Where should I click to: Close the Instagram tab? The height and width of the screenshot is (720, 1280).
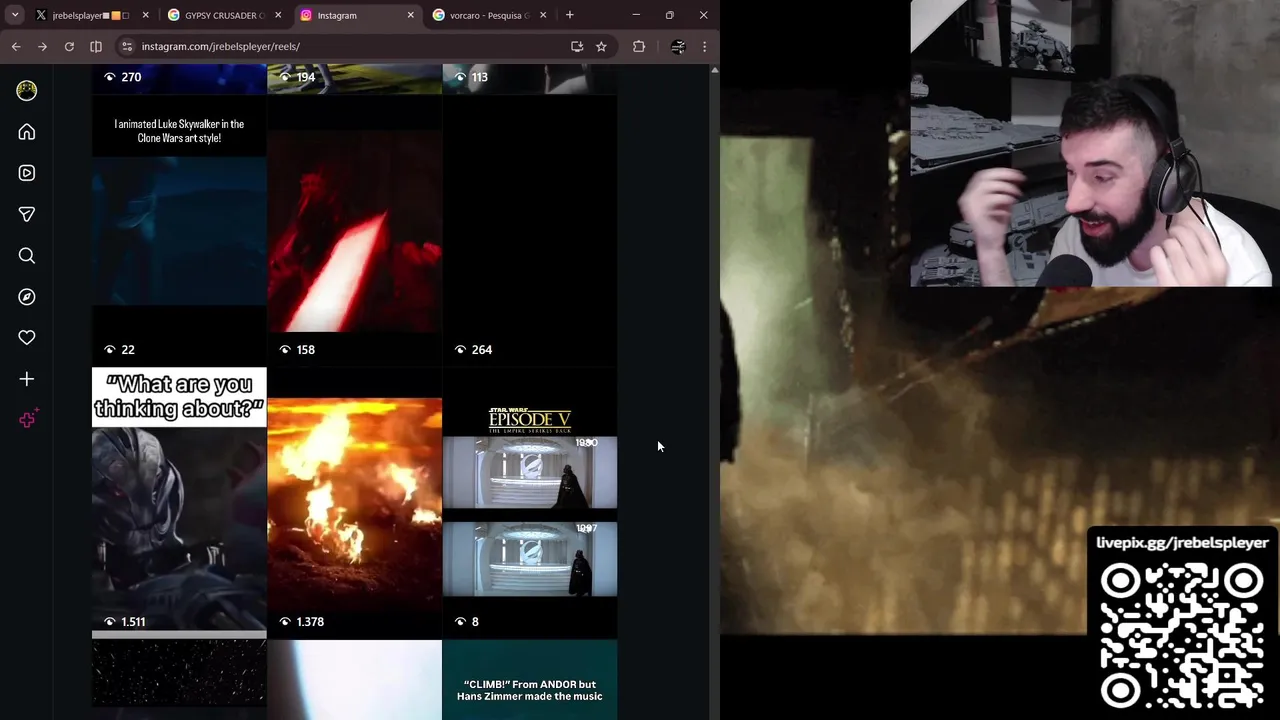(x=410, y=15)
